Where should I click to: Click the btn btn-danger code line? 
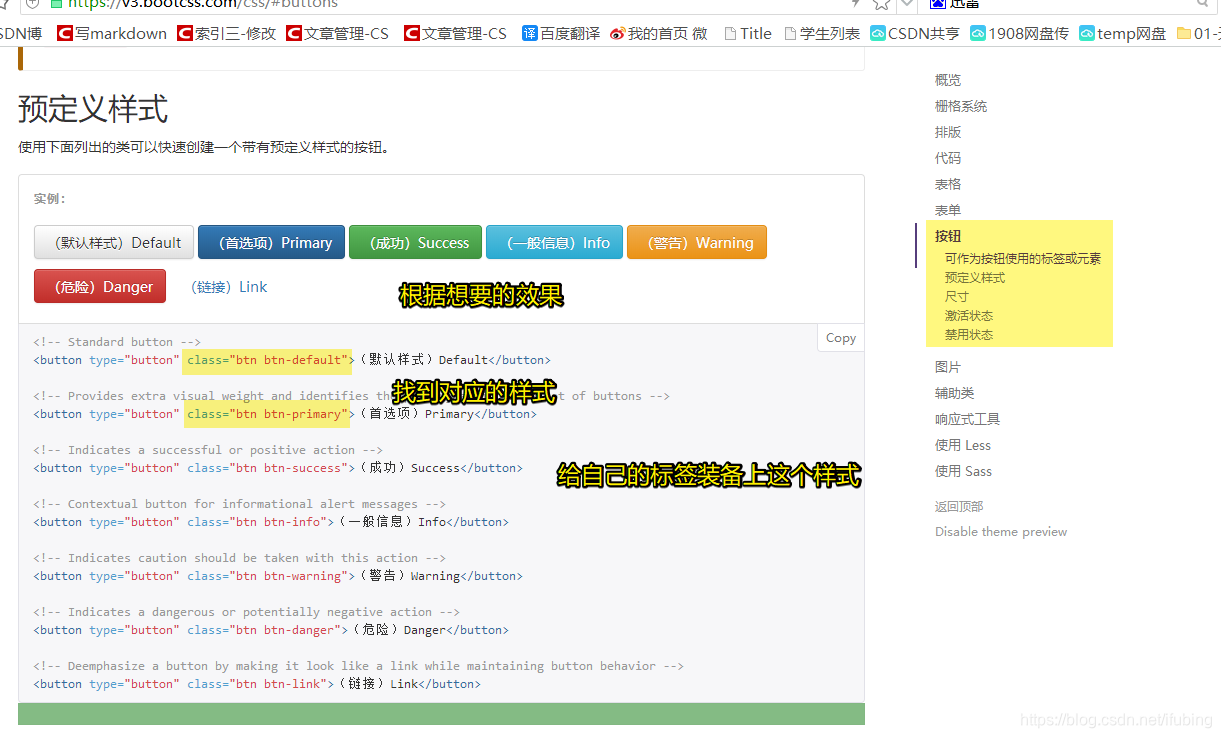click(x=271, y=629)
